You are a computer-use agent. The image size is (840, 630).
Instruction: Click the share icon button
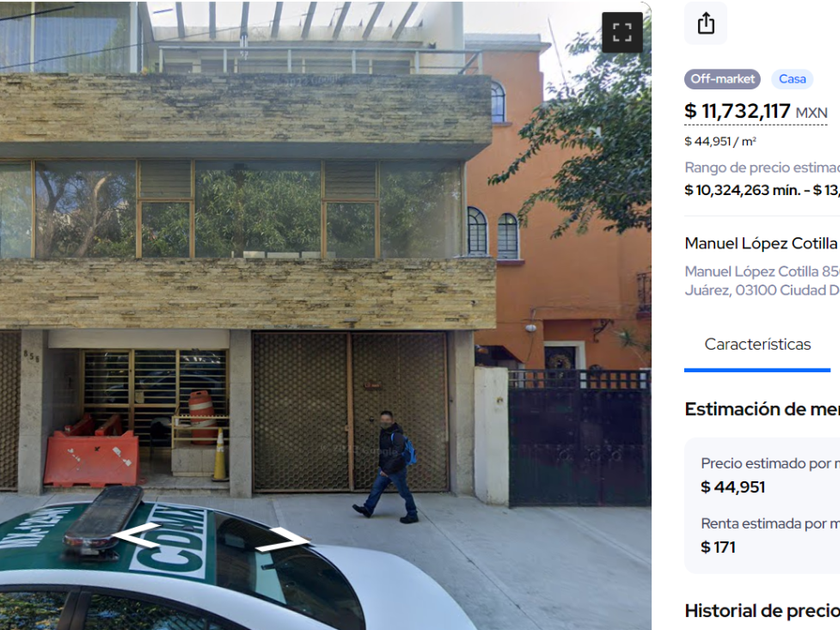706,24
